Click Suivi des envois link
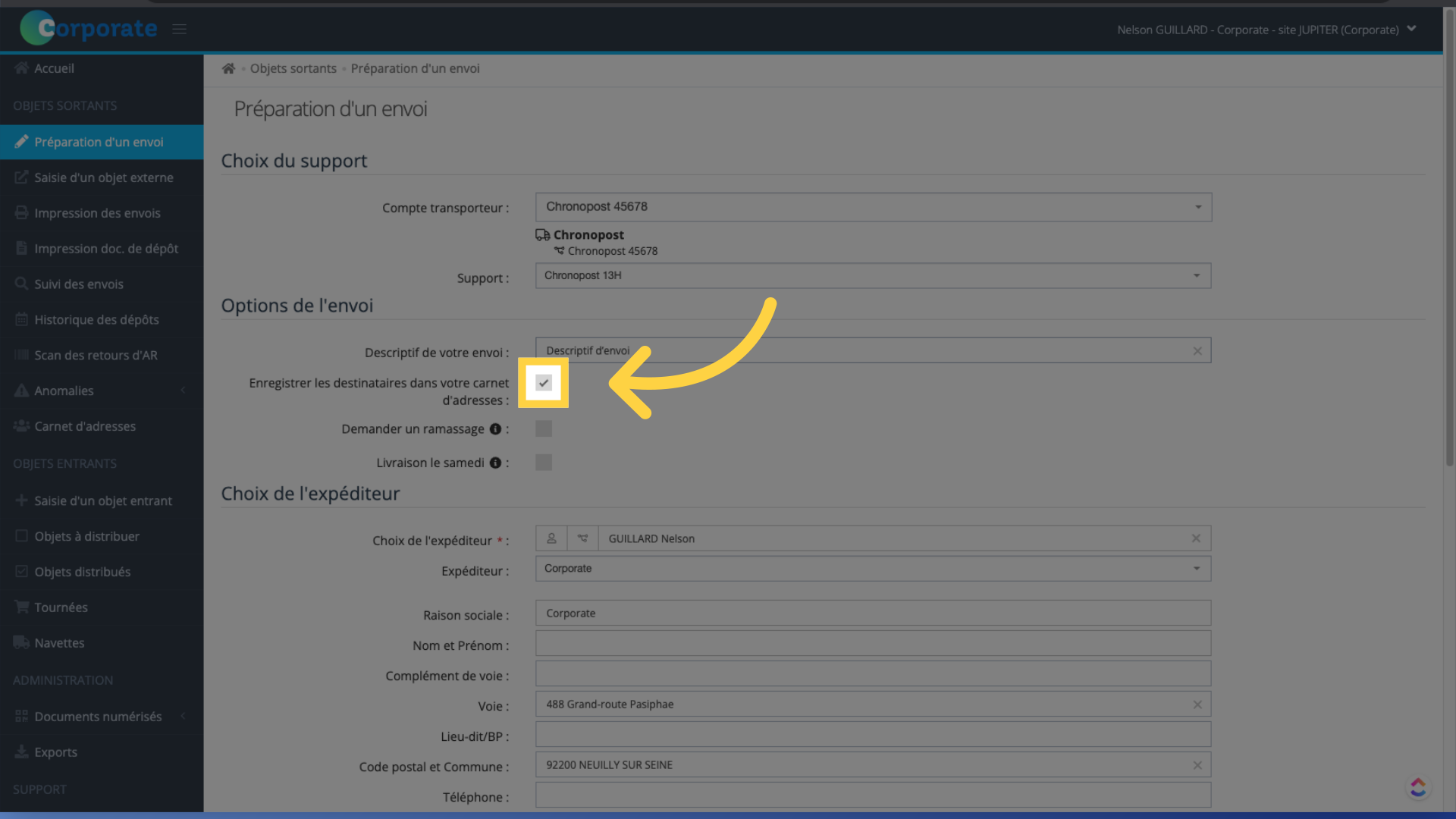This screenshot has width=1456, height=819. (79, 284)
